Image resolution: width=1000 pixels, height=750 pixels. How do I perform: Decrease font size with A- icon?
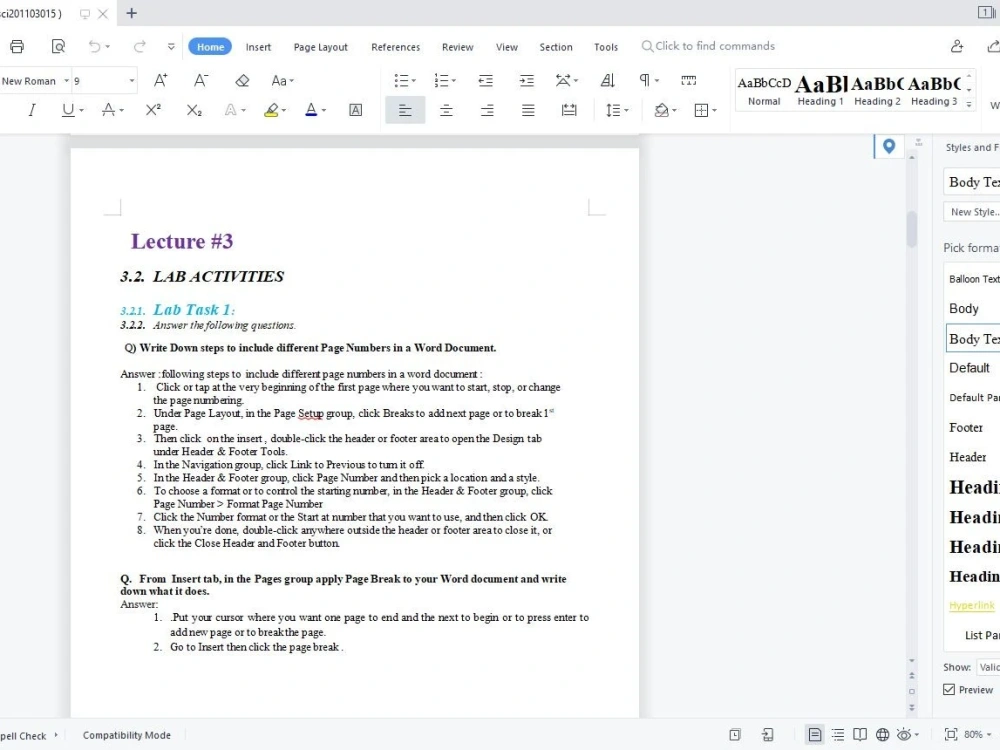coord(201,80)
